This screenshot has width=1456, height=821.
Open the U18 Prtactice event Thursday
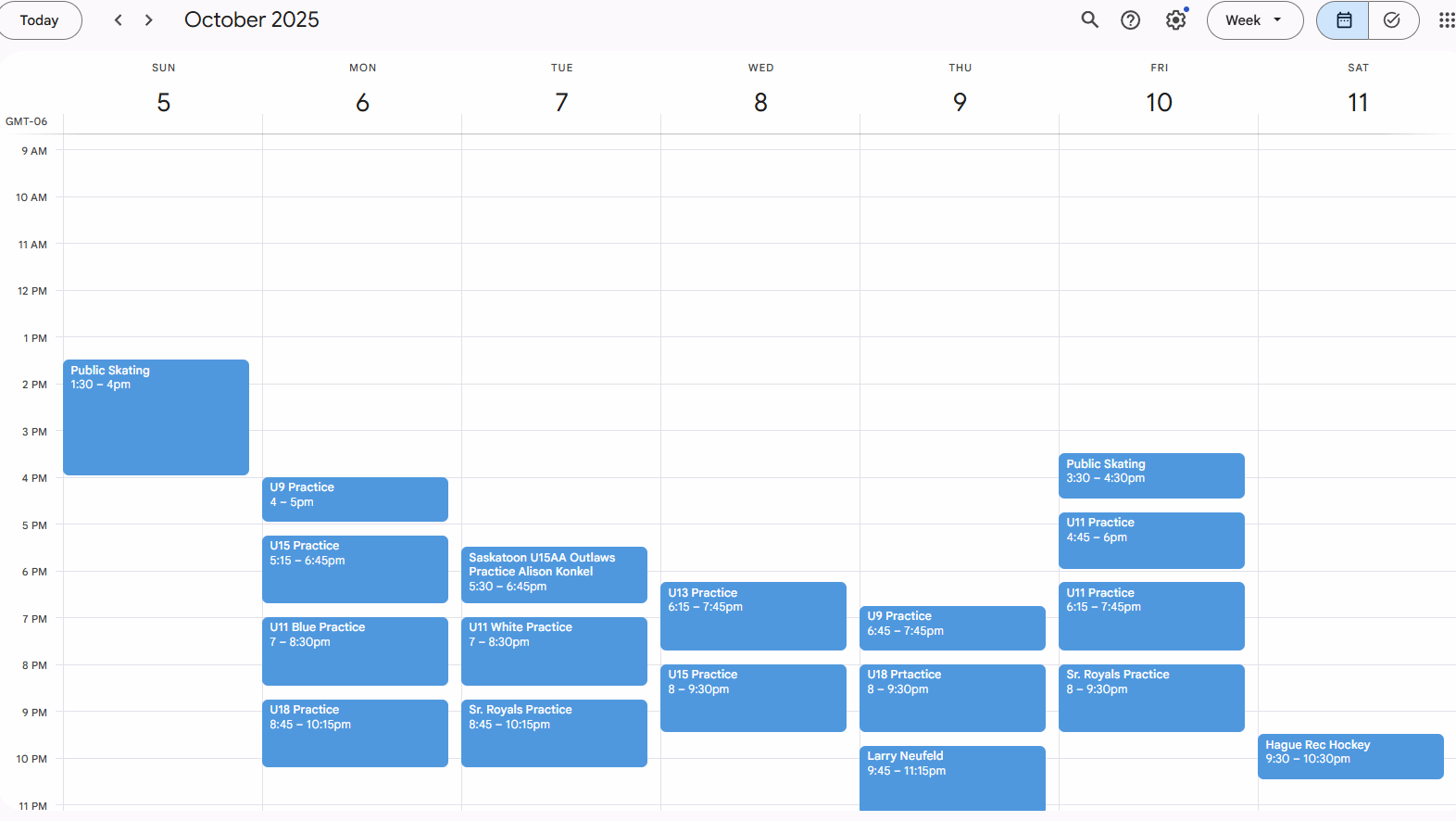coord(952,697)
